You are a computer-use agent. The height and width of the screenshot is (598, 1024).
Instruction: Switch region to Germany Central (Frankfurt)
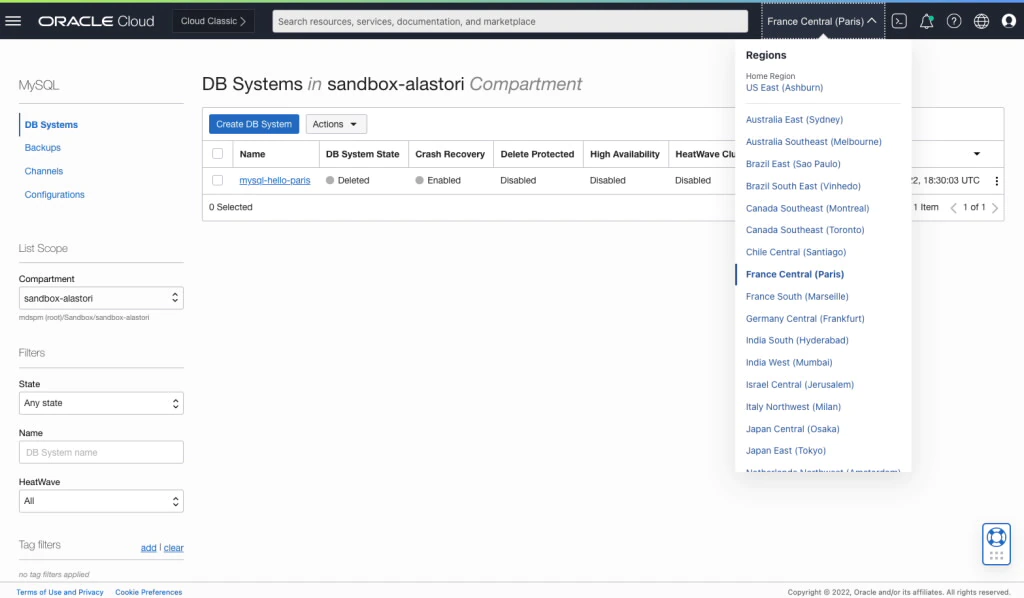tap(805, 319)
